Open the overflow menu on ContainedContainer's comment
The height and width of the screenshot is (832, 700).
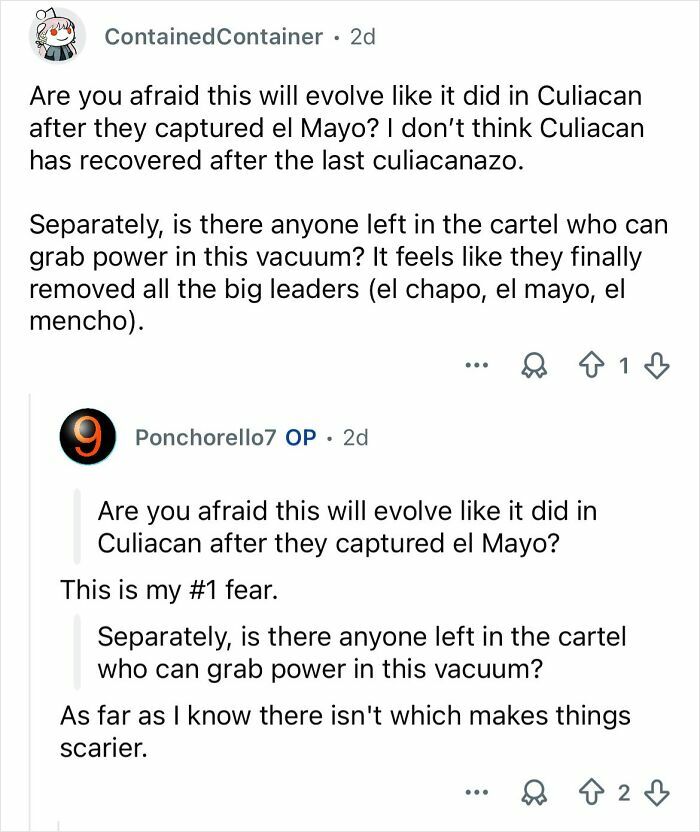477,366
